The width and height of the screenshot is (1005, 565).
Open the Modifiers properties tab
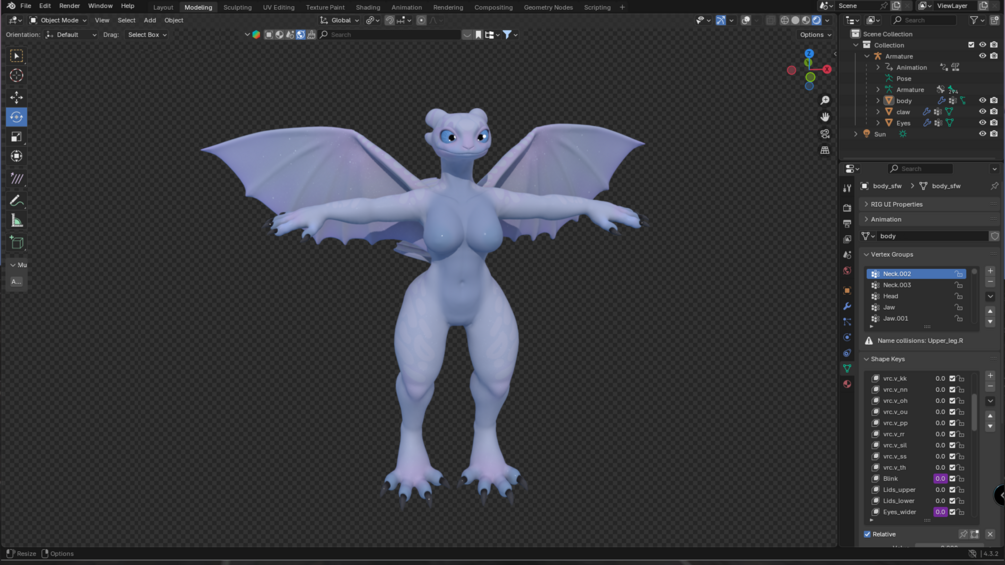tap(847, 306)
